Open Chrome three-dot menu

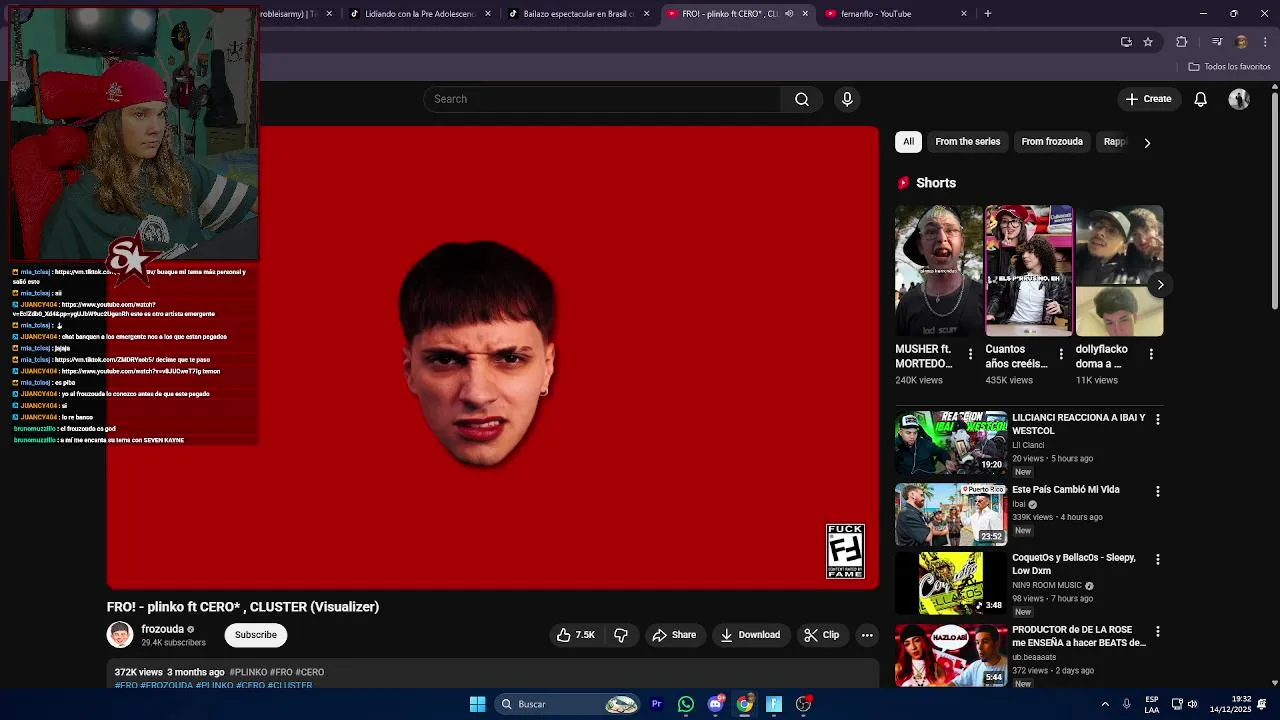pos(1266,42)
